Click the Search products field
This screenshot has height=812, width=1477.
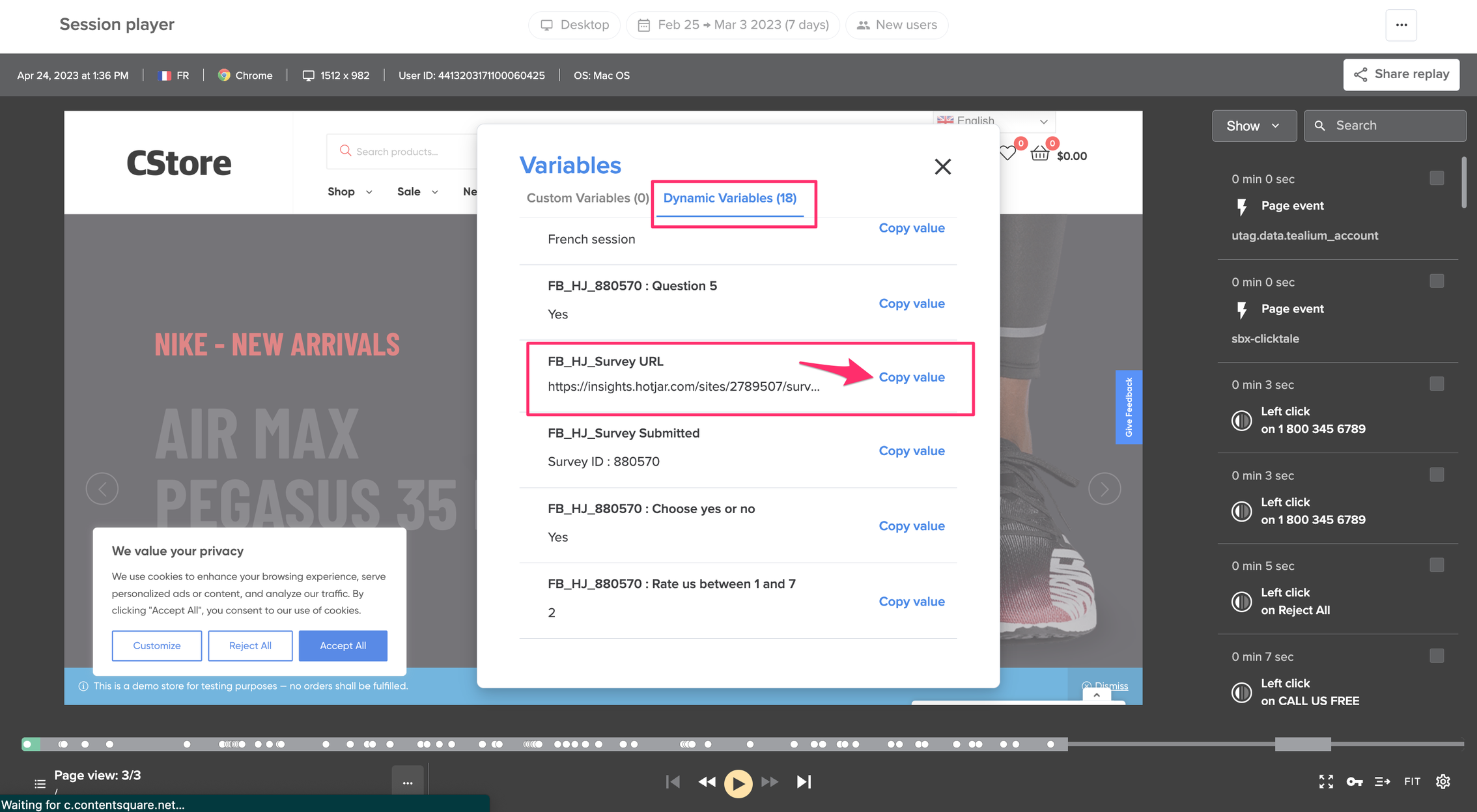pyautogui.click(x=402, y=152)
